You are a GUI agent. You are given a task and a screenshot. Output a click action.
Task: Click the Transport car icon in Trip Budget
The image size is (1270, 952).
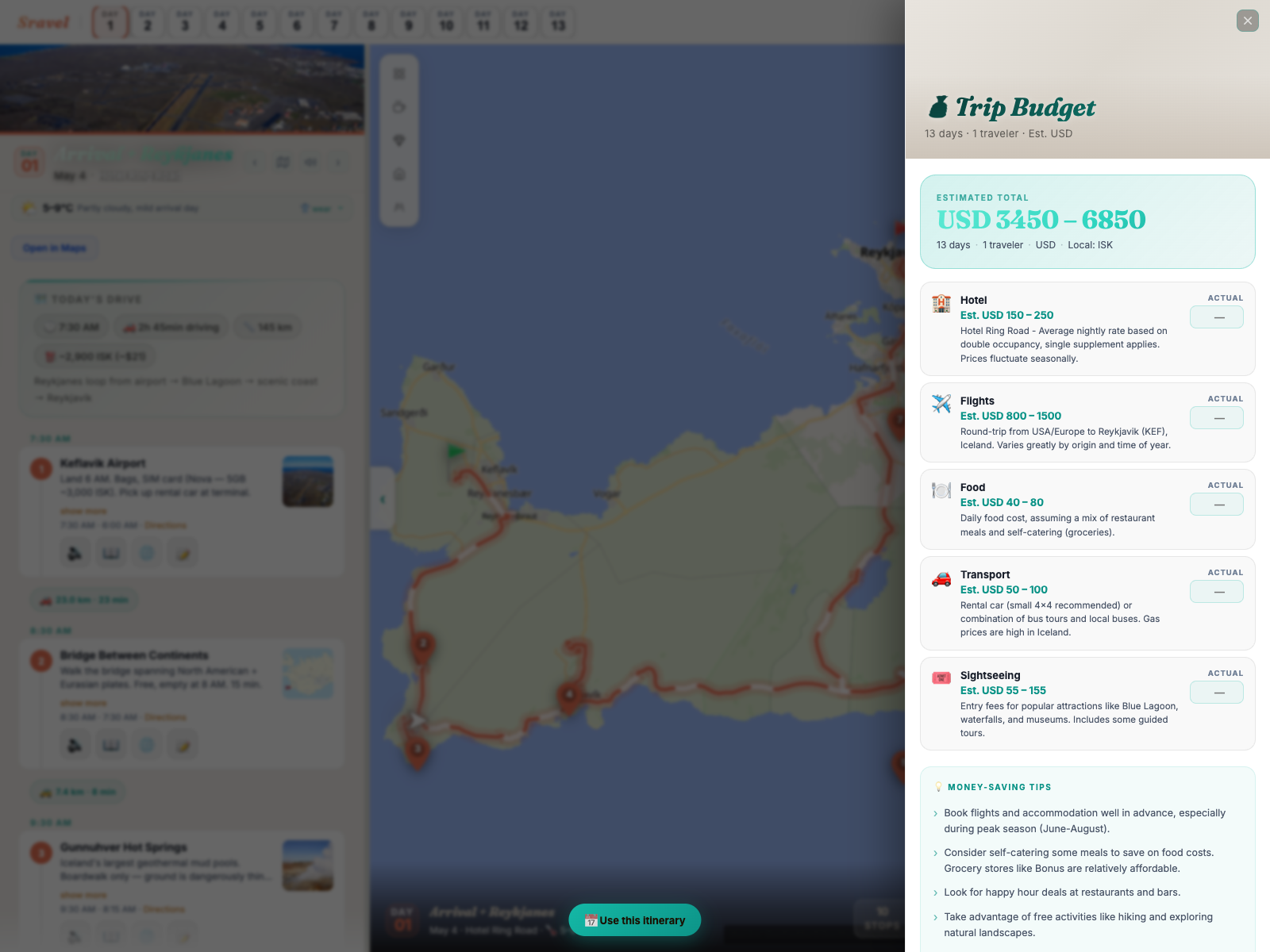(941, 579)
